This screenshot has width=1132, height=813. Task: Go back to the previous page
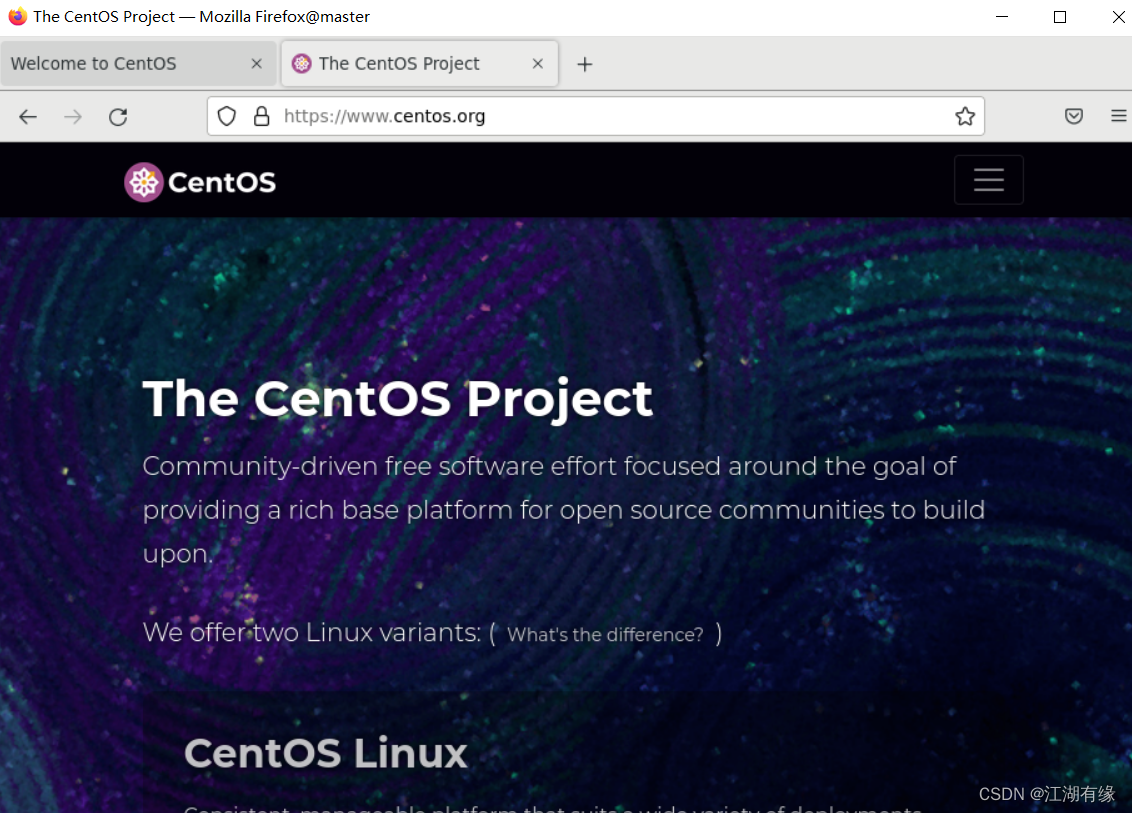point(28,116)
